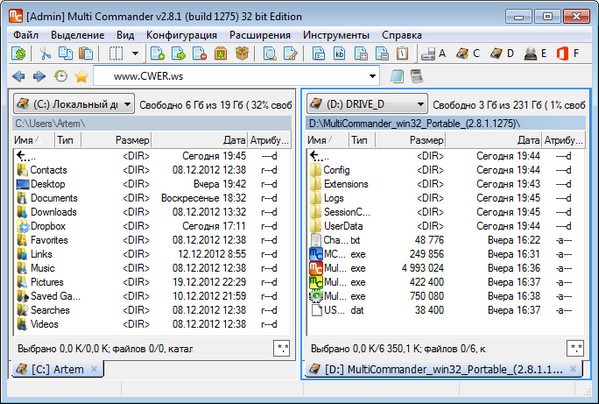
Task: Sort left panel by Размер column
Action: [116, 140]
